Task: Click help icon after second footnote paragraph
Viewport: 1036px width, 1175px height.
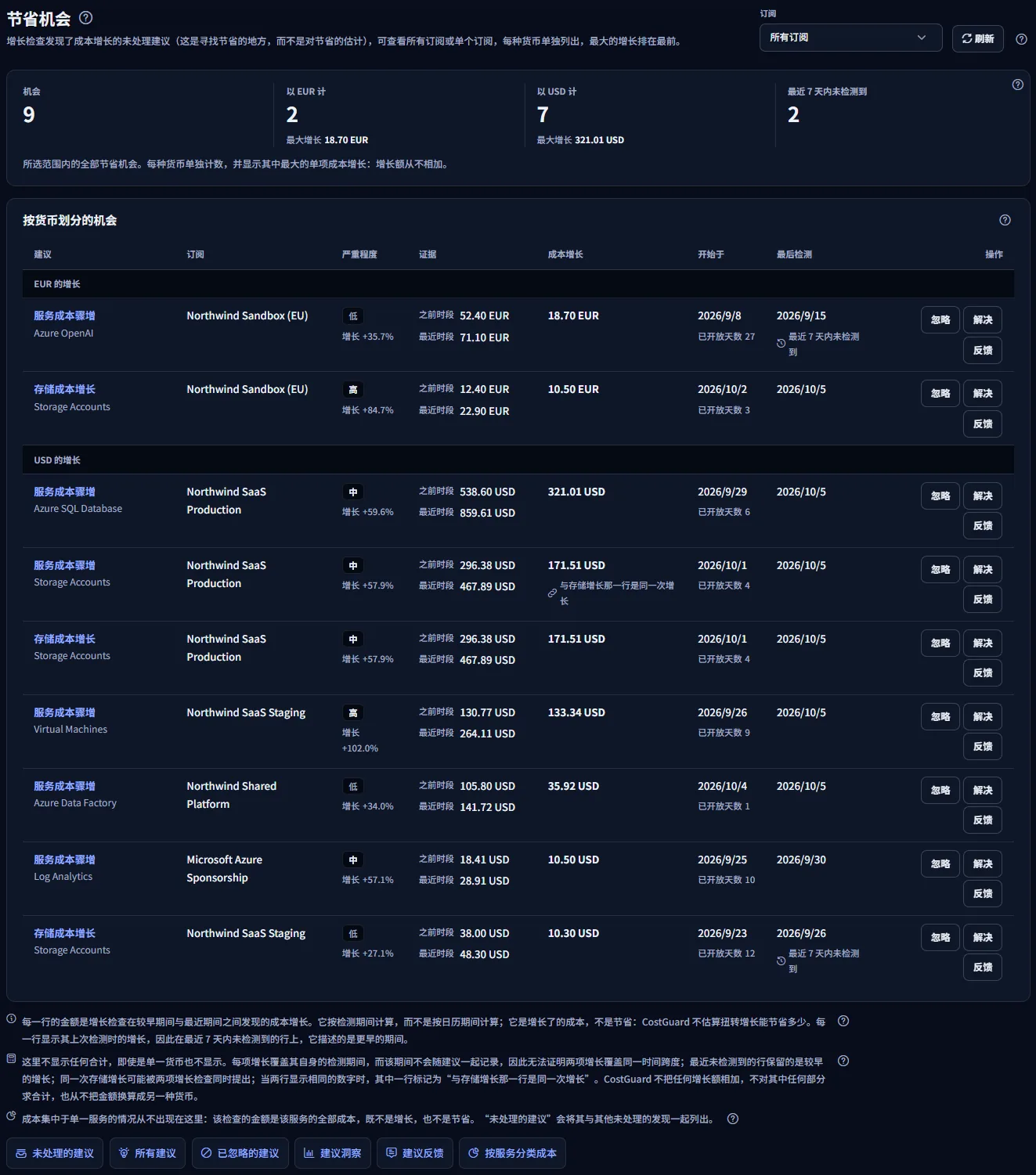Action: click(843, 1061)
